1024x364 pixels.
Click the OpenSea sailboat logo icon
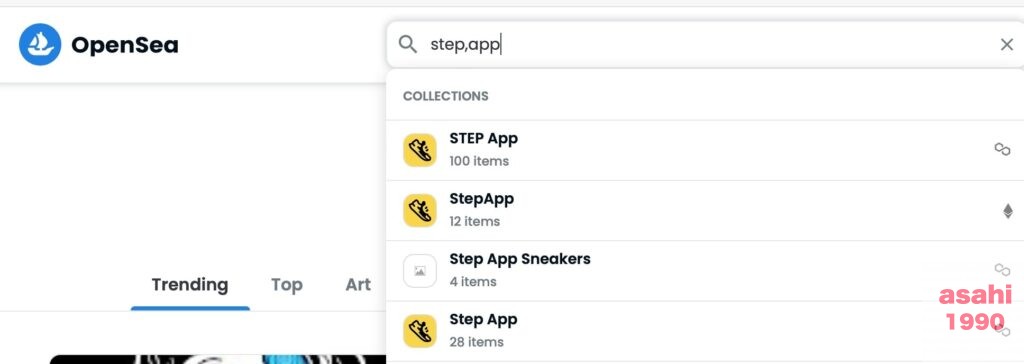[40, 44]
